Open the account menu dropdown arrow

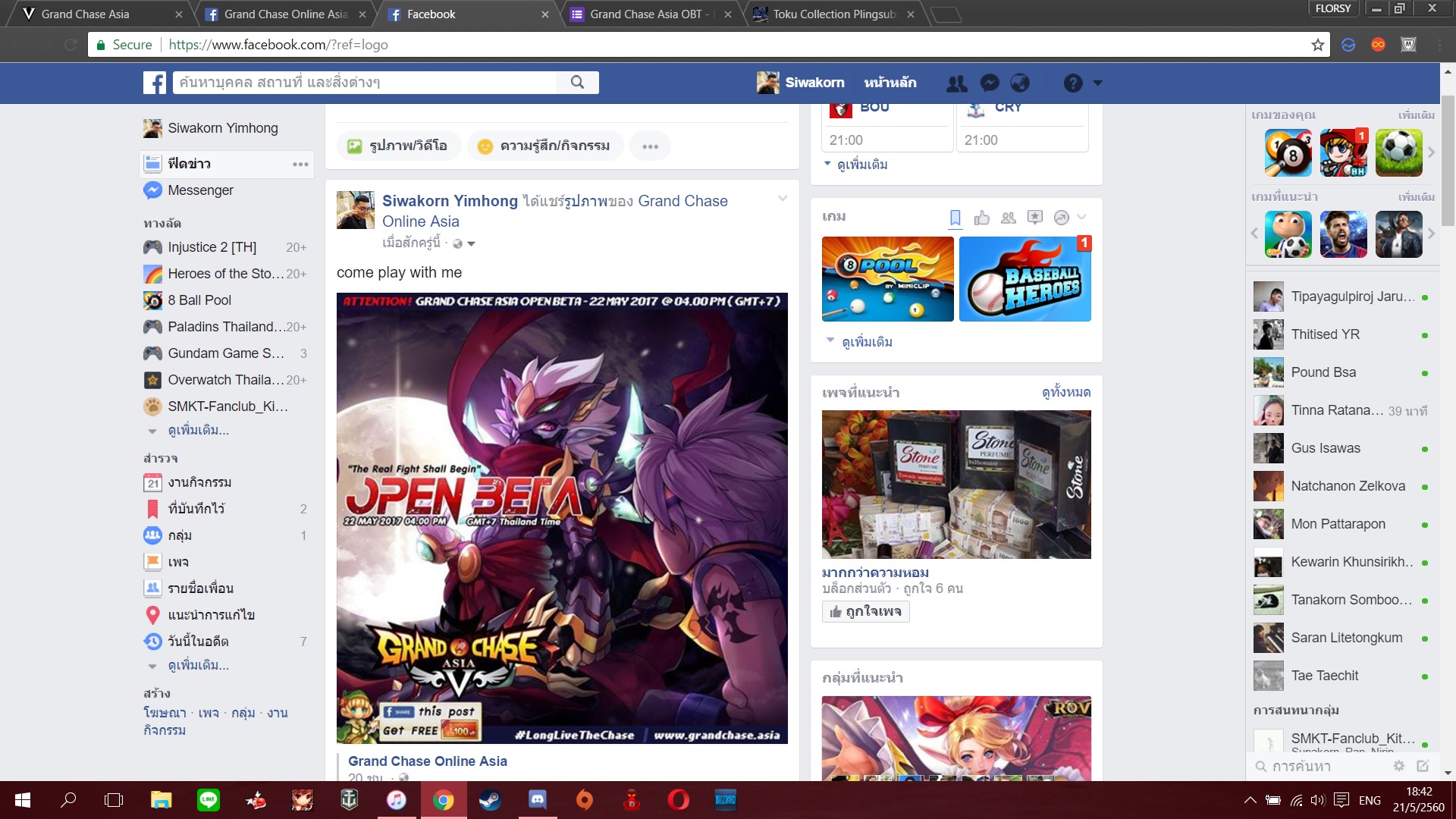pos(1097,83)
